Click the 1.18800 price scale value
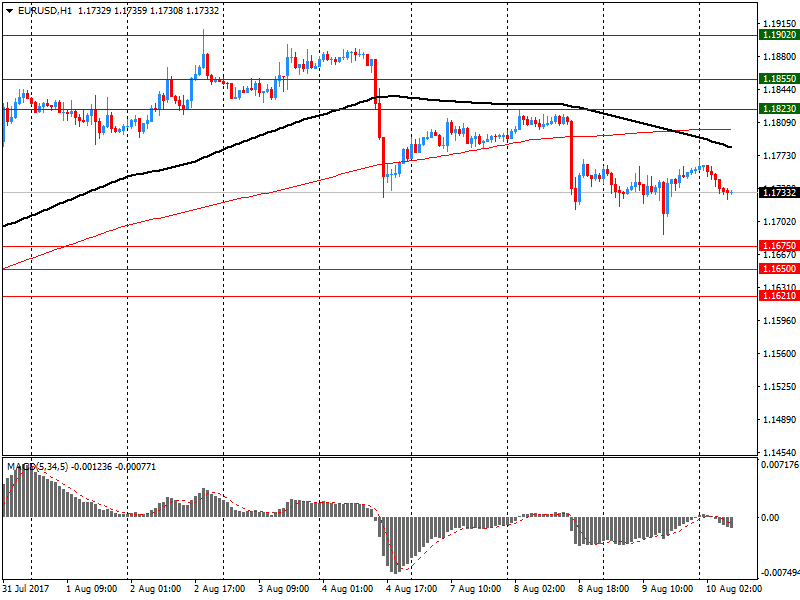800x600 pixels. pyautogui.click(x=780, y=57)
